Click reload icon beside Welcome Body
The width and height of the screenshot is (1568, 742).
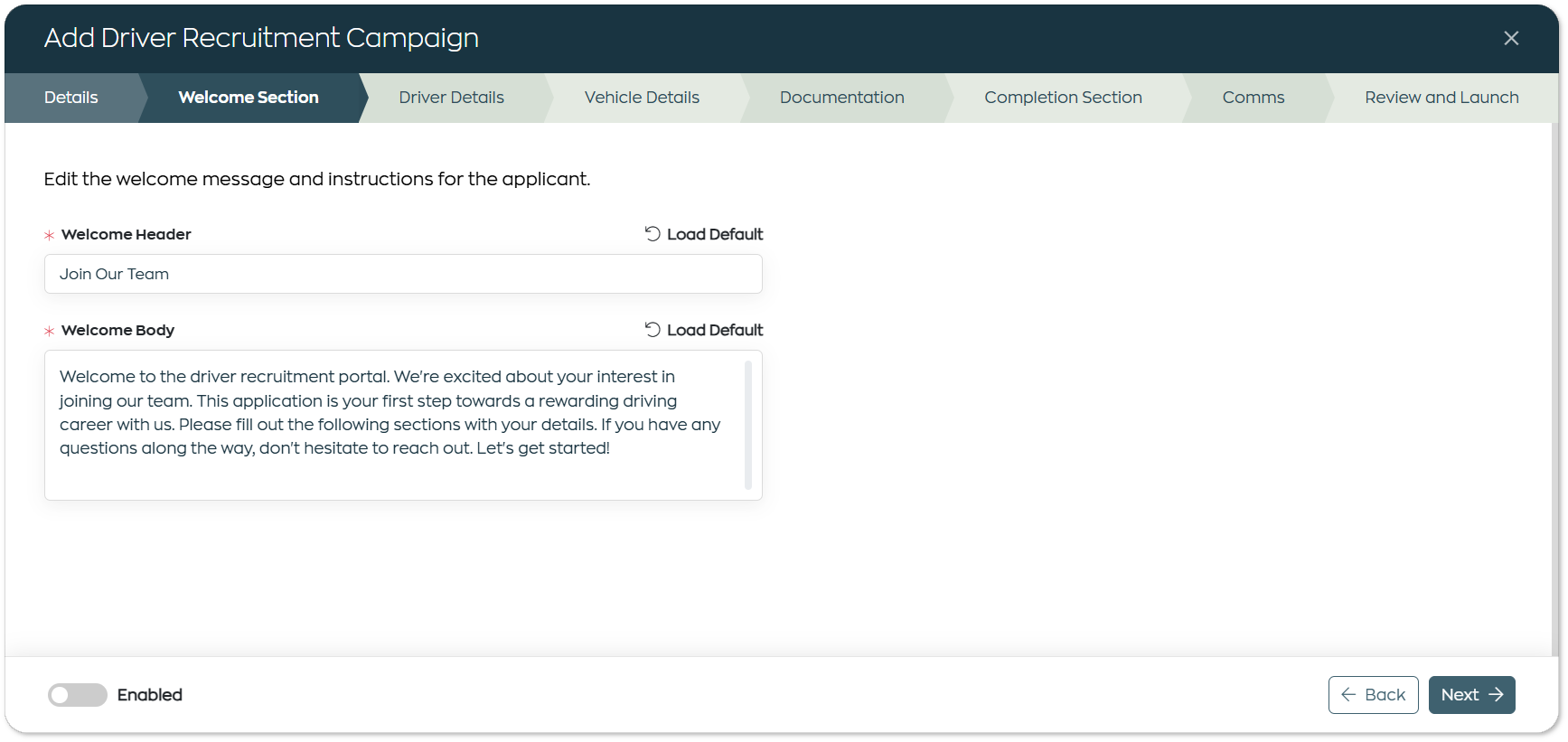653,330
